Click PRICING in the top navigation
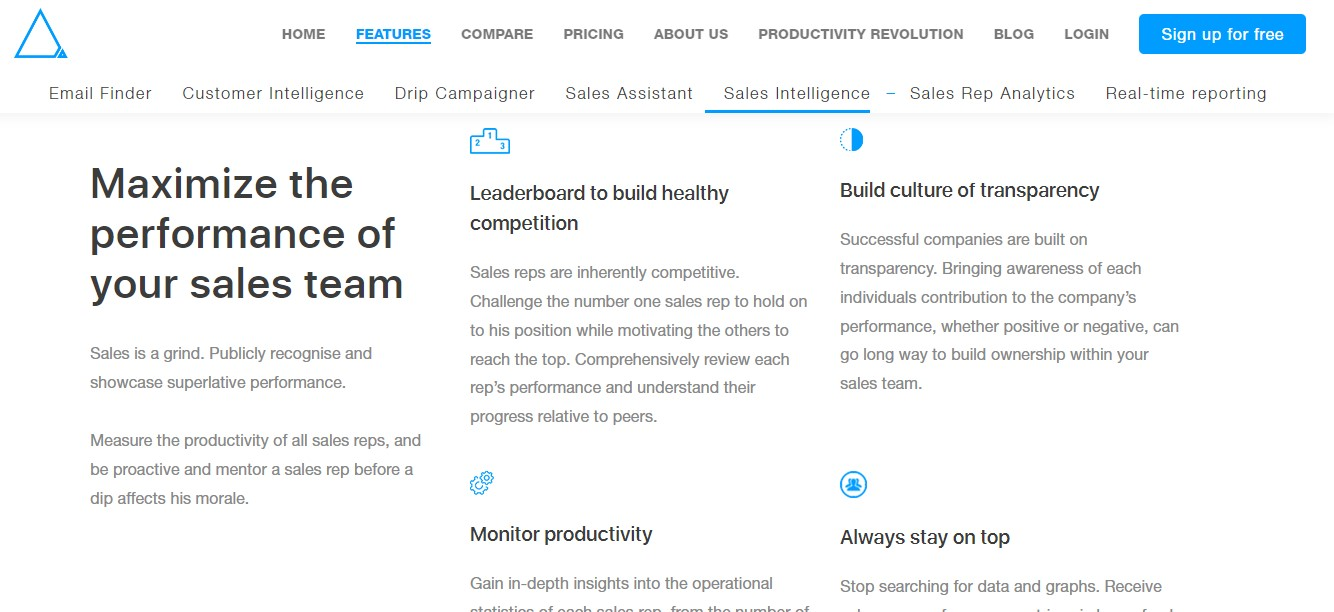The image size is (1334, 612). [x=593, y=33]
